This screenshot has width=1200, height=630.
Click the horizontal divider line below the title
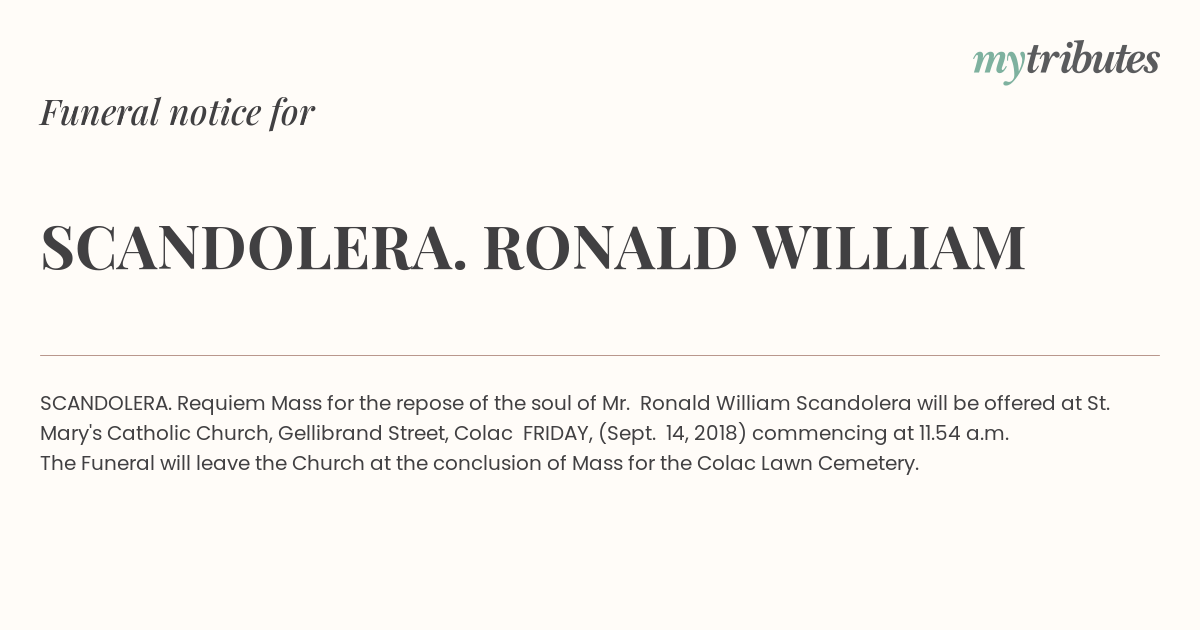point(600,355)
